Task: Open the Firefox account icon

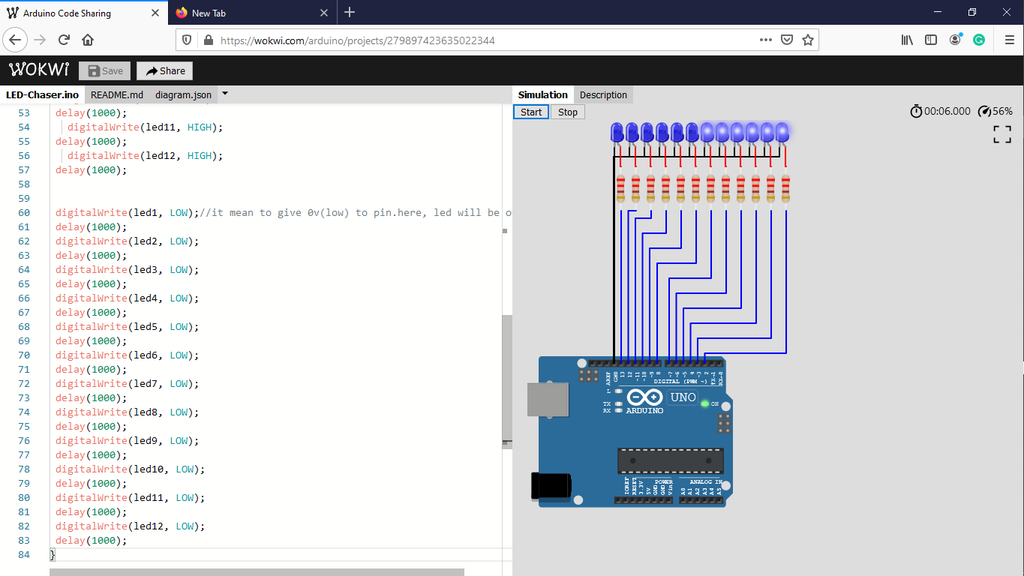Action: [x=955, y=40]
